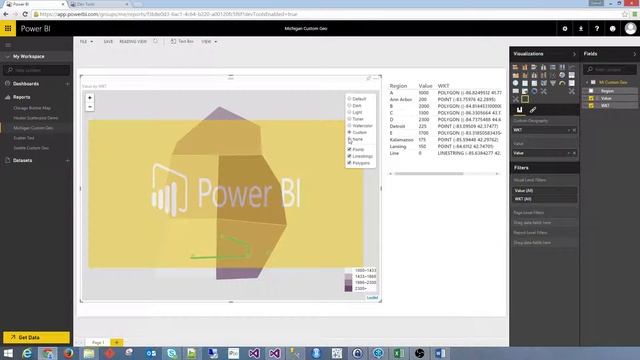Click READING VIEW in the toolbar

coord(133,42)
